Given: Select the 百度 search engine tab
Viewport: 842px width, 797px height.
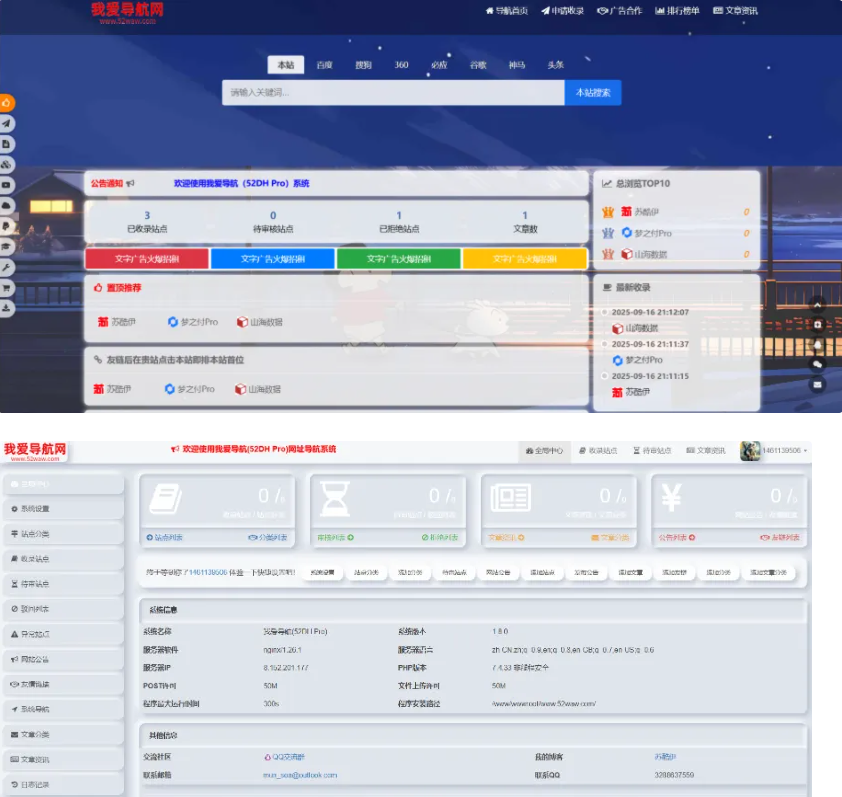Looking at the screenshot, I should (324, 65).
